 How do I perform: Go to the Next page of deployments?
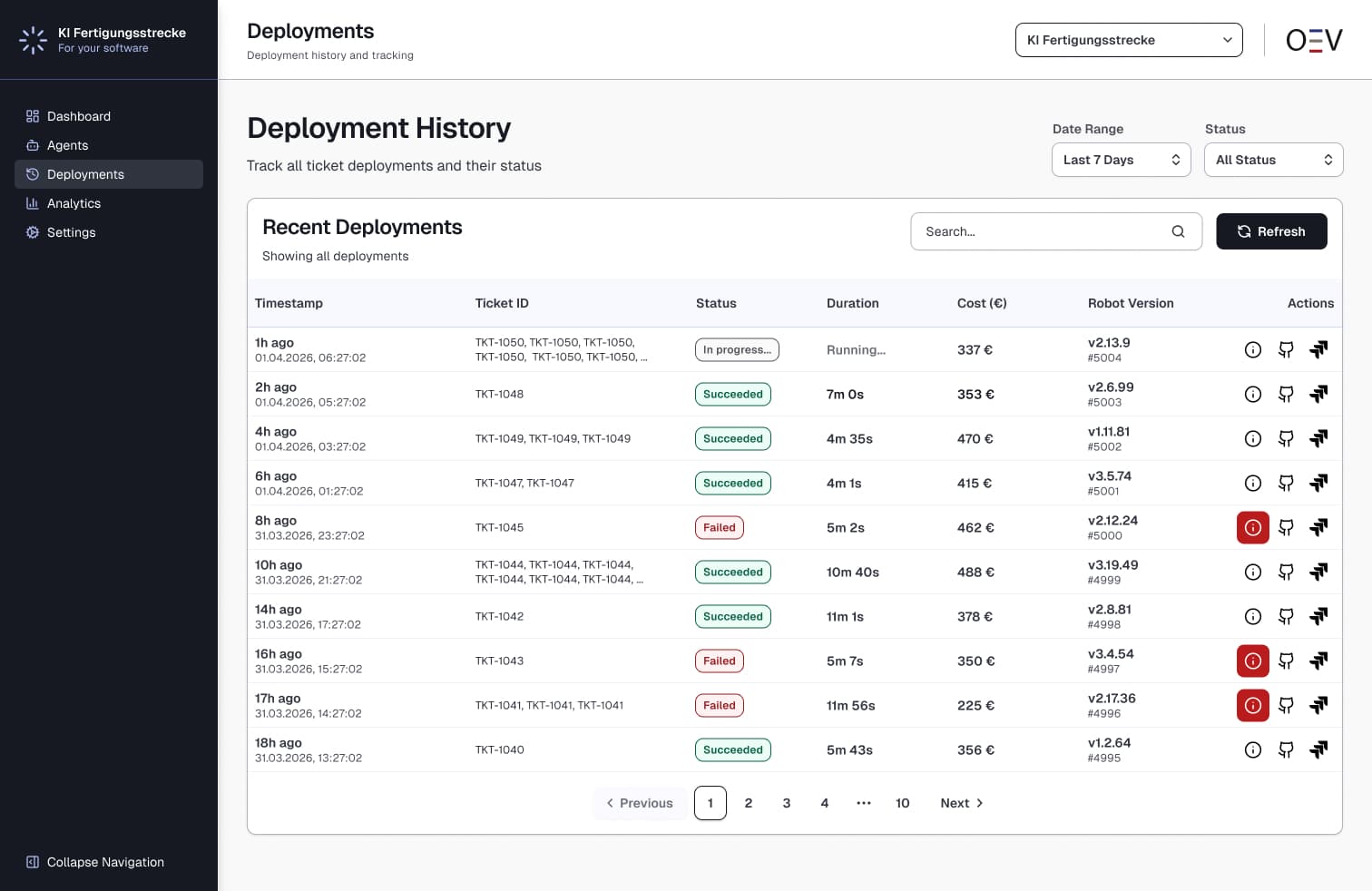(x=961, y=803)
